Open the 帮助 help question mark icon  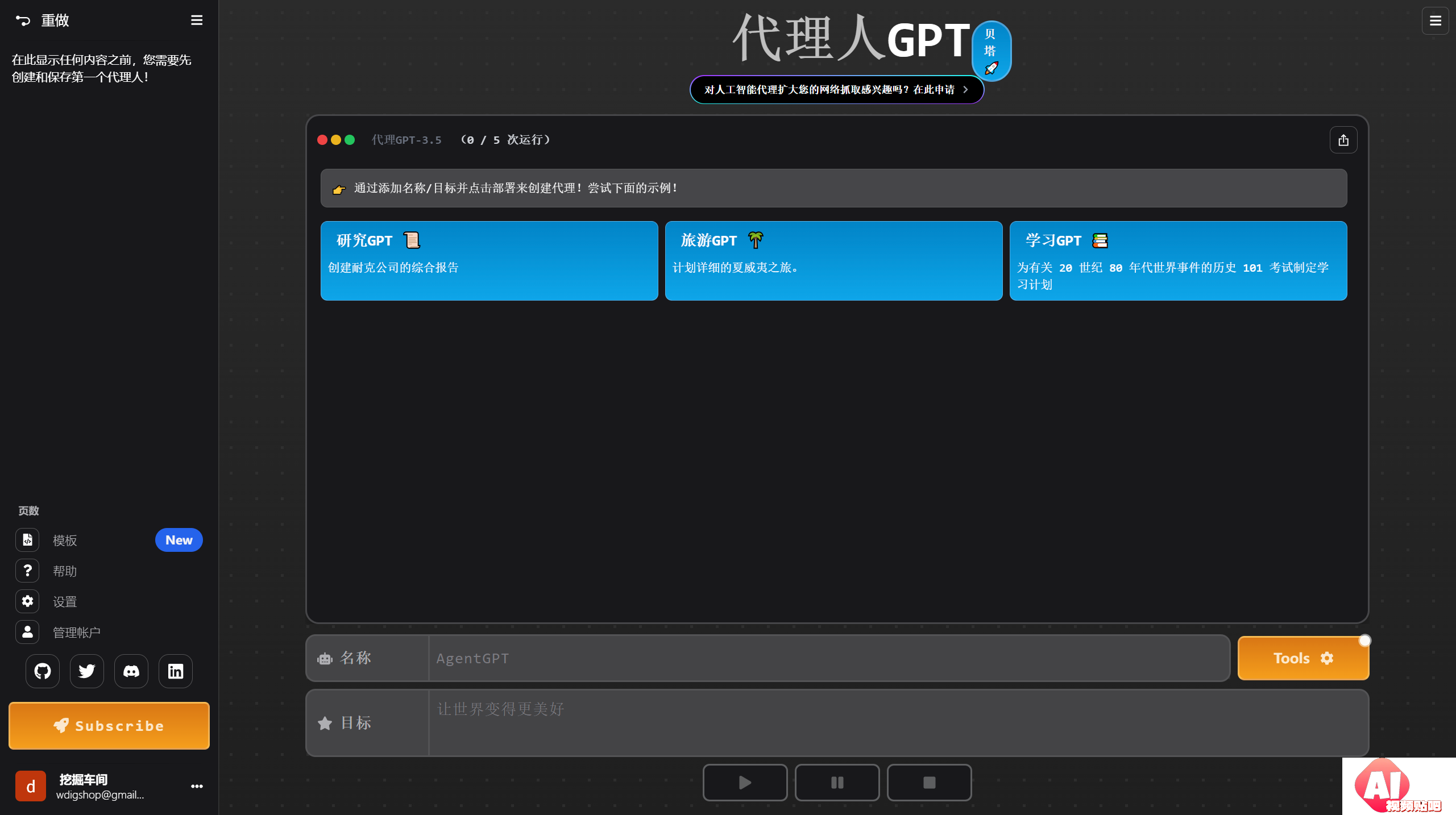[27, 571]
